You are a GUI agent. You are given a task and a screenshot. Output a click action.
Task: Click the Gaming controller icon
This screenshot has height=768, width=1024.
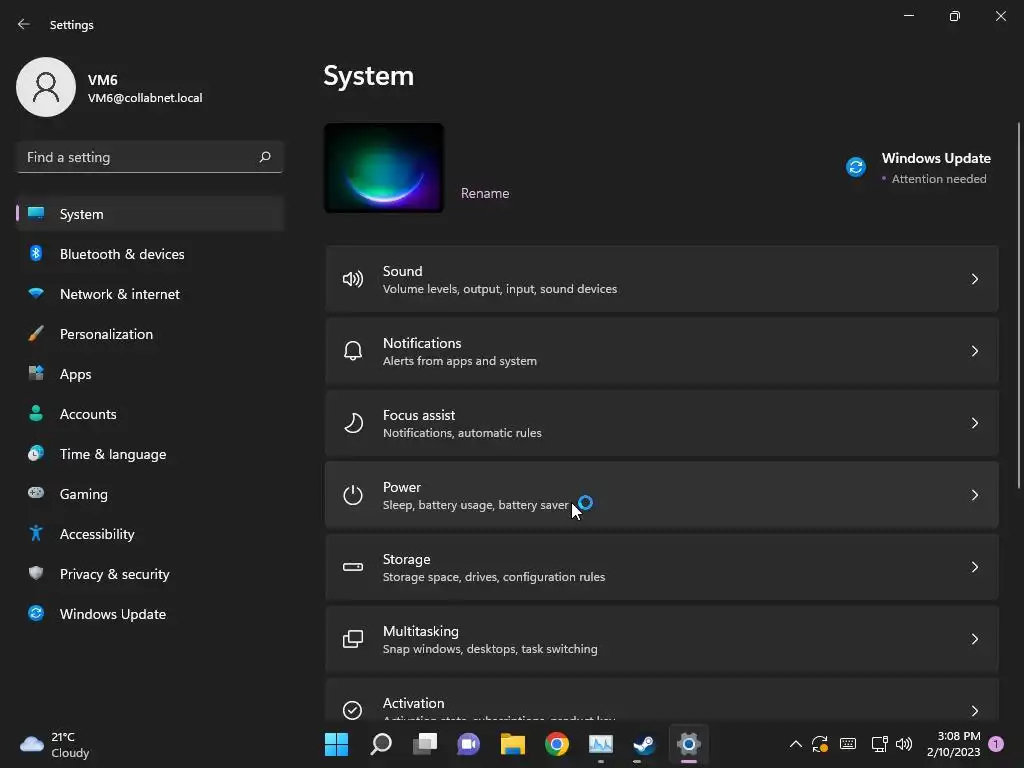pyautogui.click(x=36, y=493)
